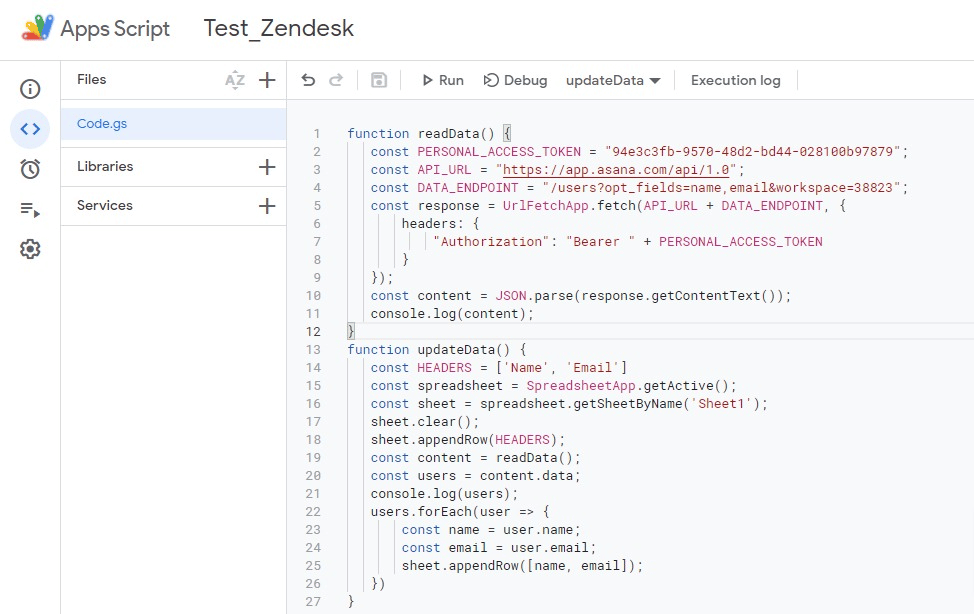This screenshot has width=974, height=614.
Task: Click DATA_ENDPOINT declaration on line 4
Action: pyautogui.click(x=467, y=188)
